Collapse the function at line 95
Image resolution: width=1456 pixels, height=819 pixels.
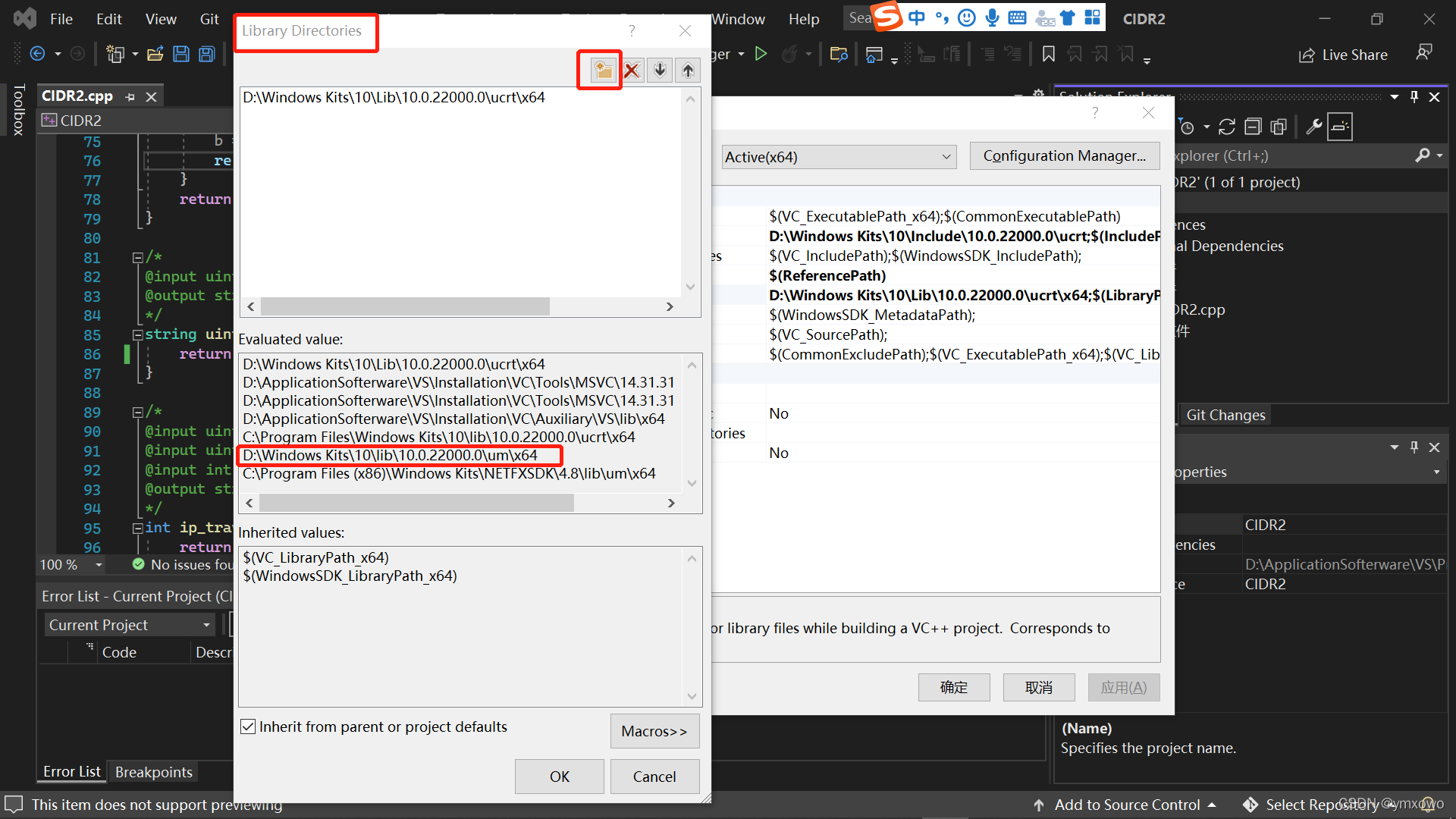point(138,528)
